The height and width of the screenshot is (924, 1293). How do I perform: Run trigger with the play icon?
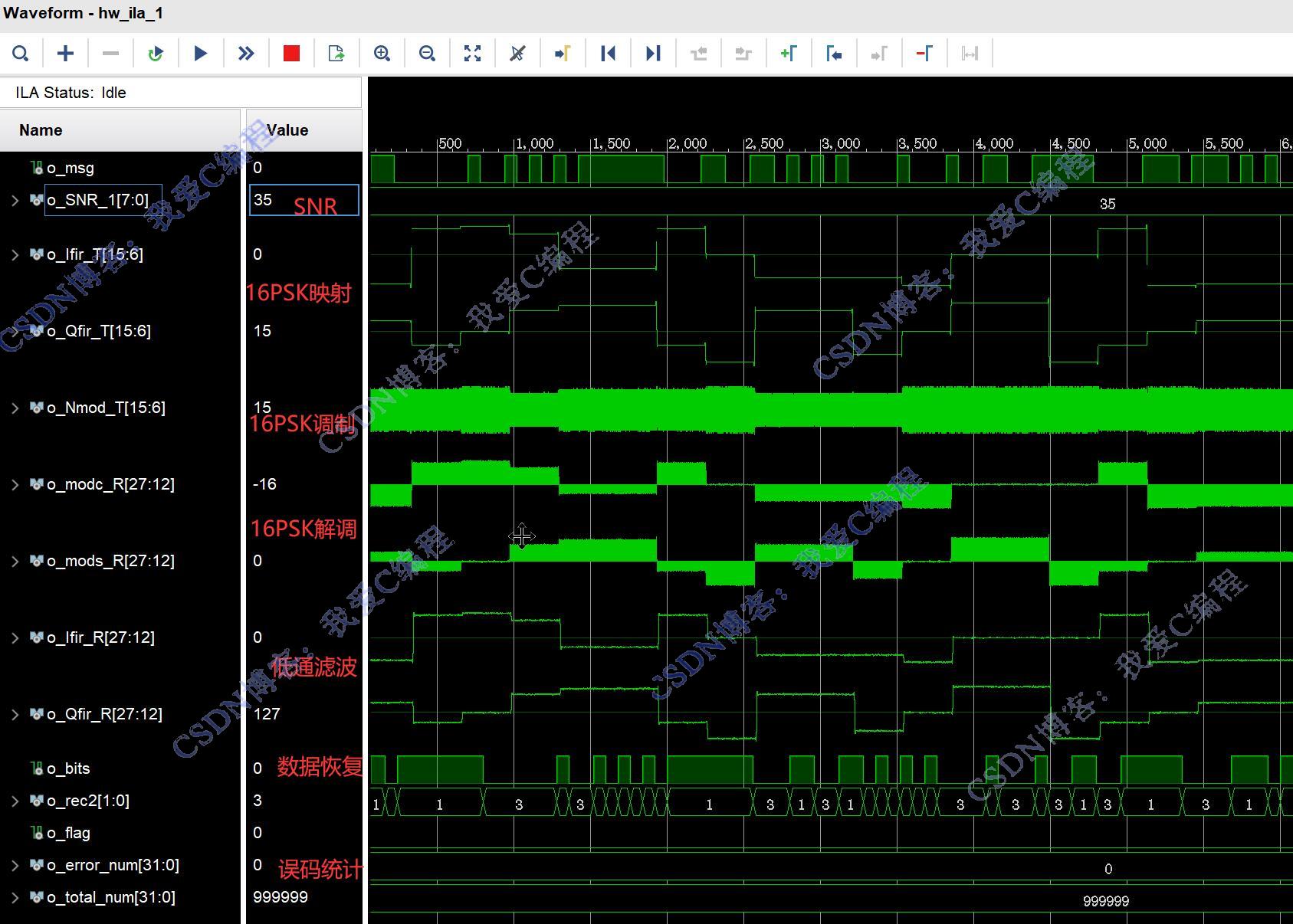click(201, 54)
